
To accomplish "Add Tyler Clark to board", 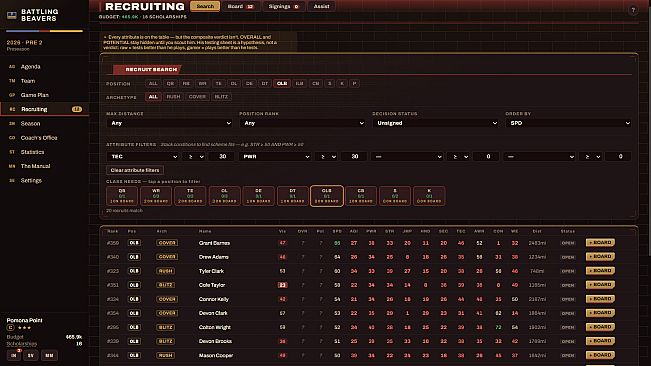I will [600, 271].
